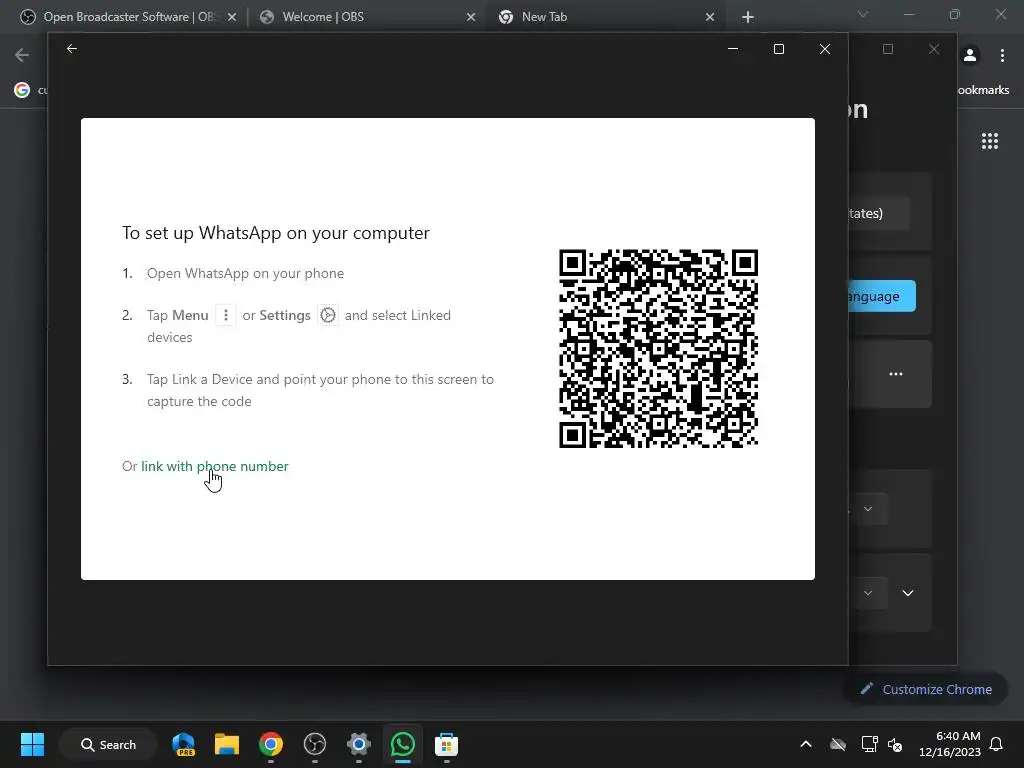The height and width of the screenshot is (768, 1024).
Task: Open WhatsApp from the taskbar
Action: click(402, 744)
